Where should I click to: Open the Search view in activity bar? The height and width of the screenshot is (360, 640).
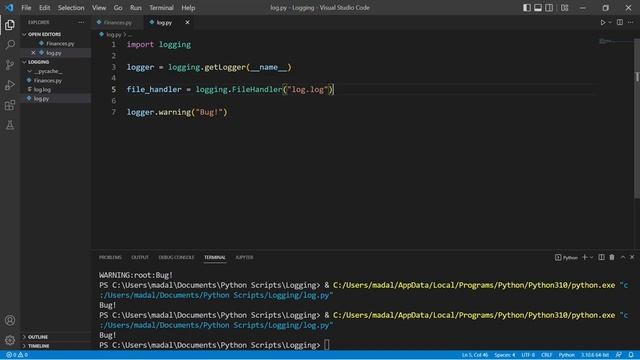10,45
